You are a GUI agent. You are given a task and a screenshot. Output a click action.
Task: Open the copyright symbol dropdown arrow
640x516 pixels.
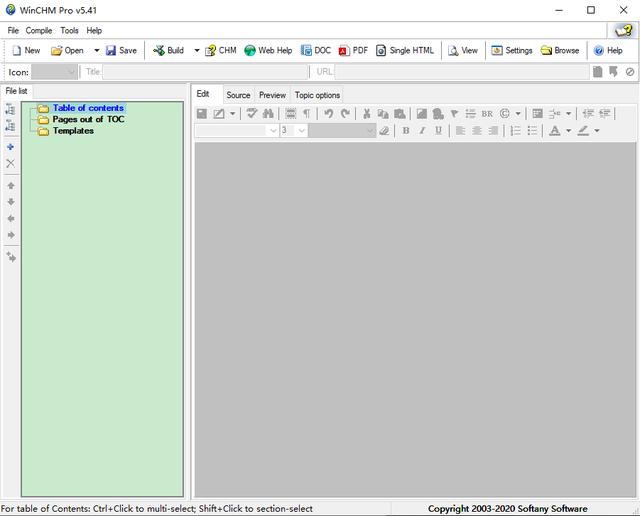518,113
